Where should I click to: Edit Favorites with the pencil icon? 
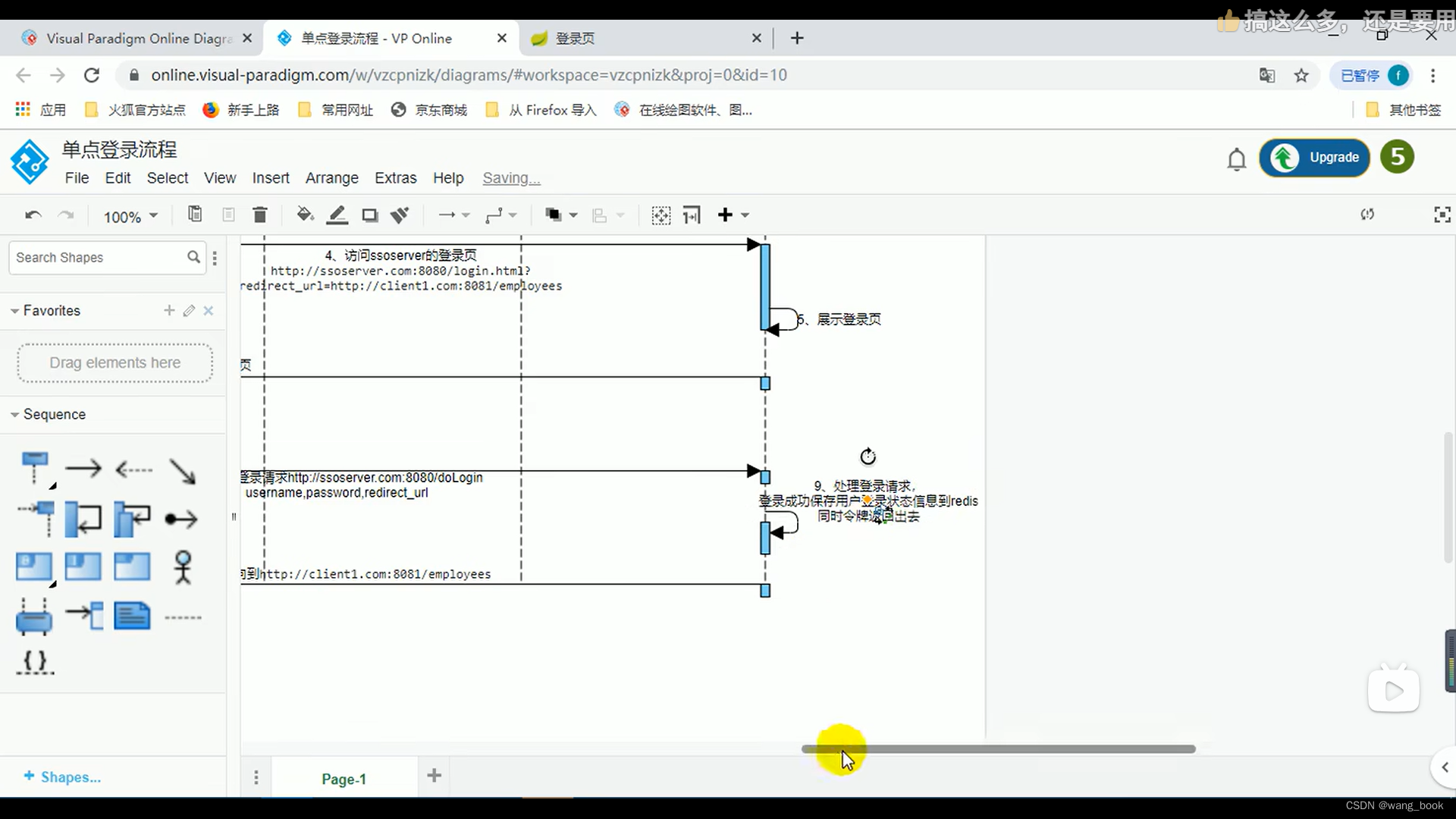pyautogui.click(x=189, y=310)
